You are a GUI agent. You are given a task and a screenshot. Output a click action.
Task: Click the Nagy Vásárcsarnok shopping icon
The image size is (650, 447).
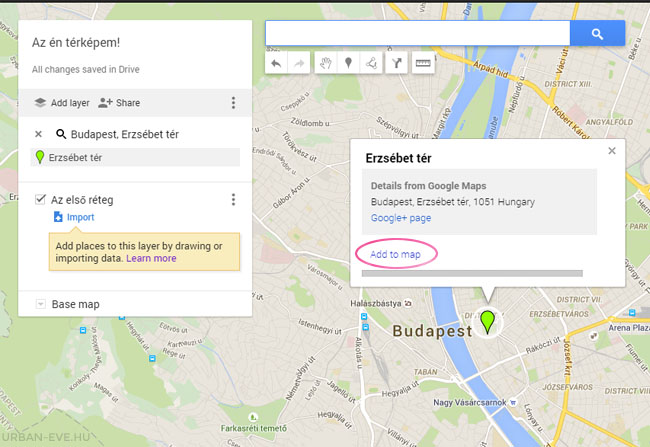[x=513, y=402]
